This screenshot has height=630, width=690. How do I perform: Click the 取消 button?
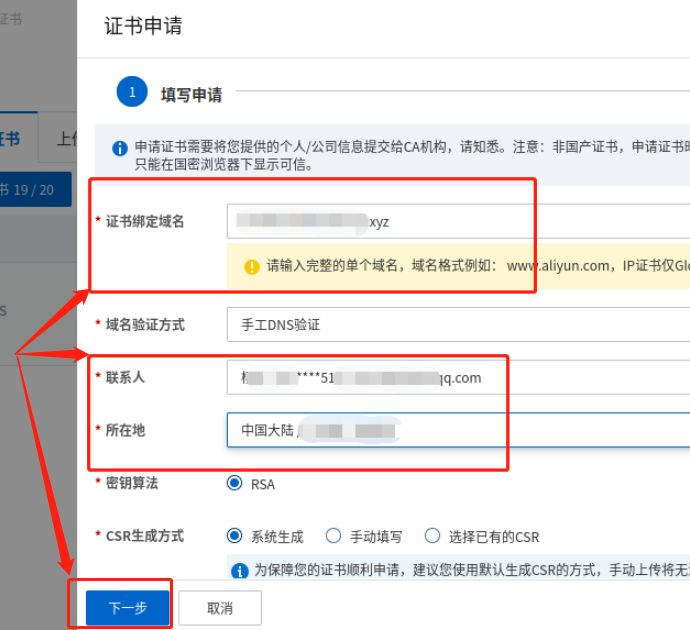[220, 608]
